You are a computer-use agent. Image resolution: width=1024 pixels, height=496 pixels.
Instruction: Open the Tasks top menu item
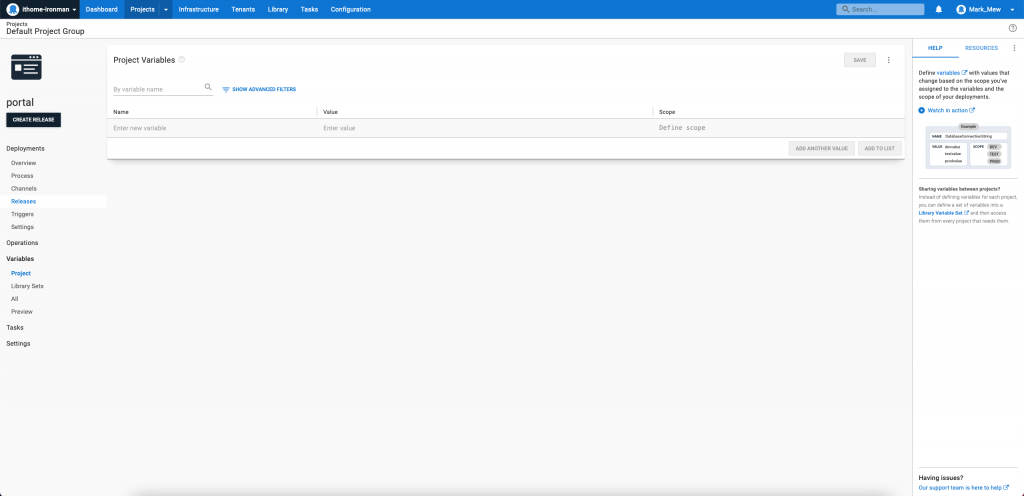(x=309, y=10)
